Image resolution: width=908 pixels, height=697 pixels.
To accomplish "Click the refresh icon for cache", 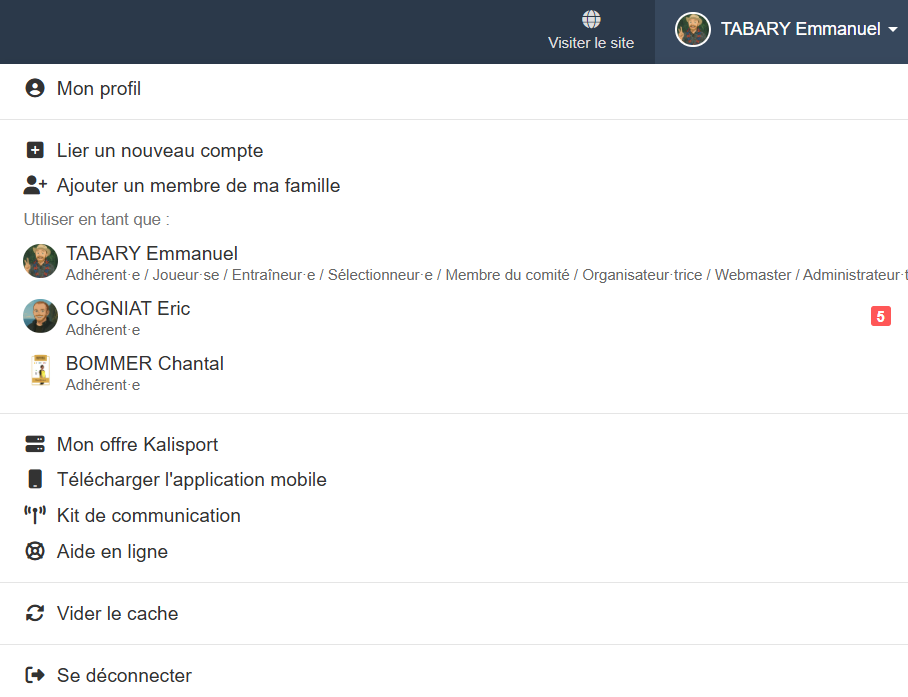I will 35,614.
